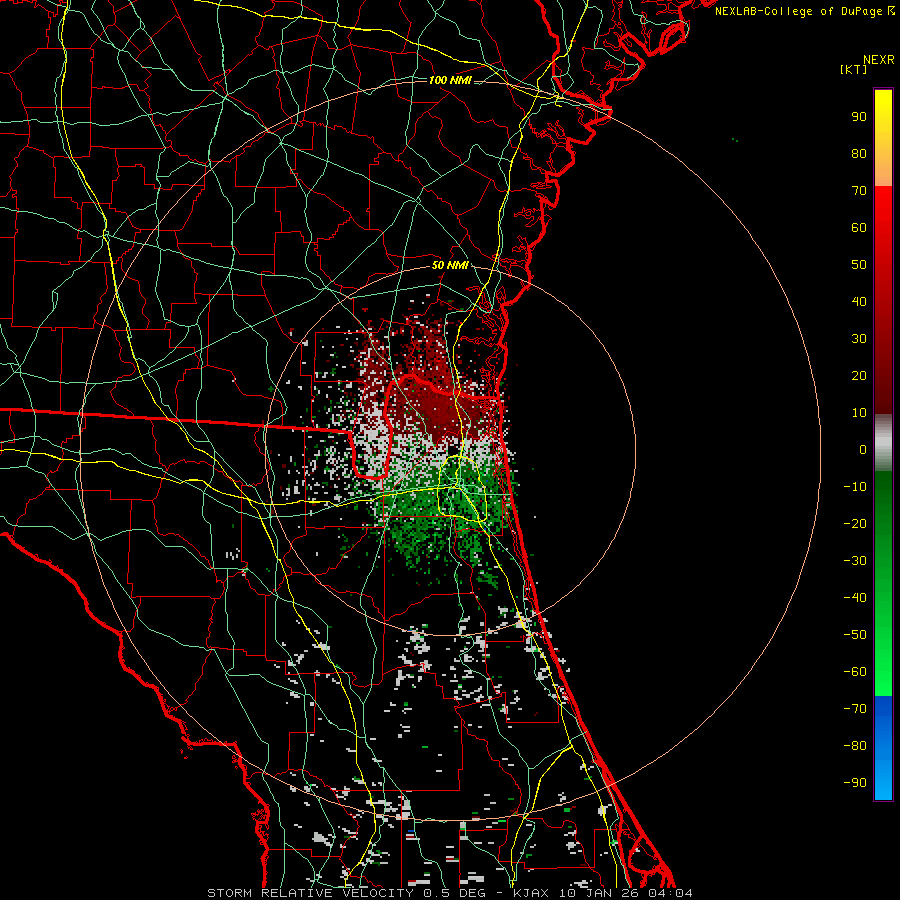
Task: Click the "-50" scale value
Action: [855, 634]
